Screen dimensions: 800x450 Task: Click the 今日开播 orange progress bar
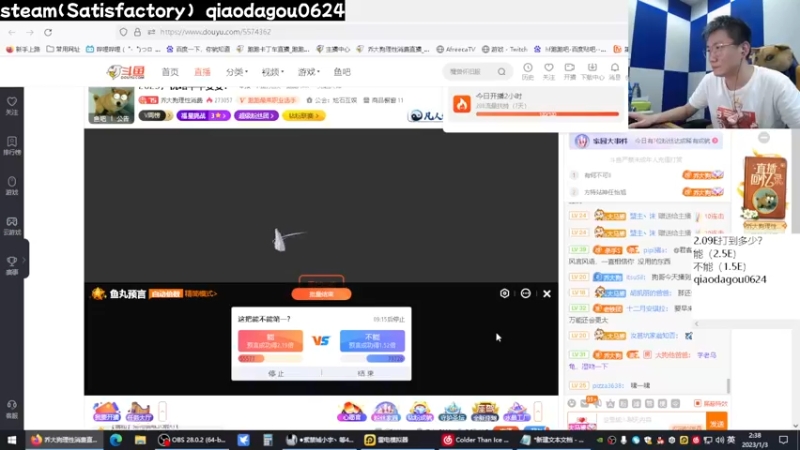[547, 114]
